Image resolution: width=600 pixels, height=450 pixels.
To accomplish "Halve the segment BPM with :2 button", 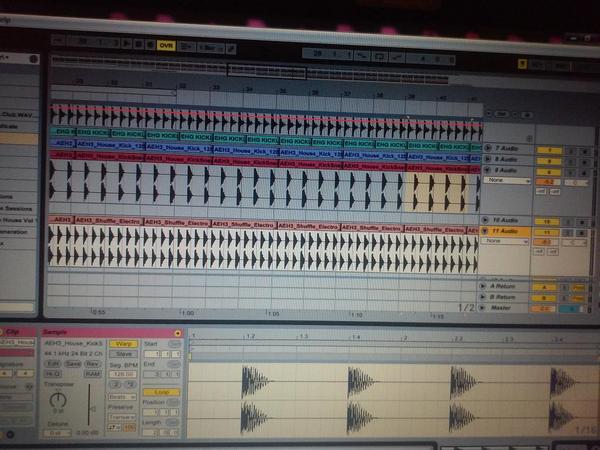I will (116, 385).
